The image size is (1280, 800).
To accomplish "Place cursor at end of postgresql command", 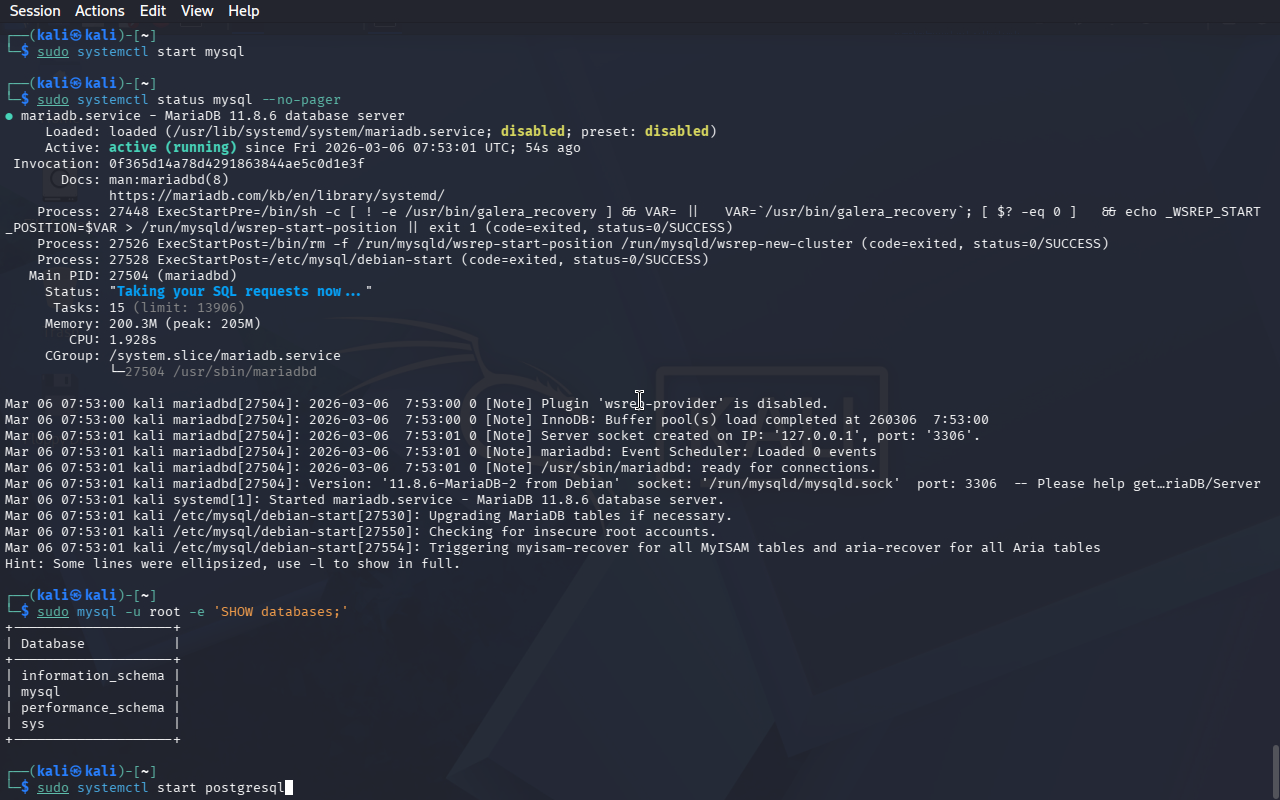I will pos(288,788).
